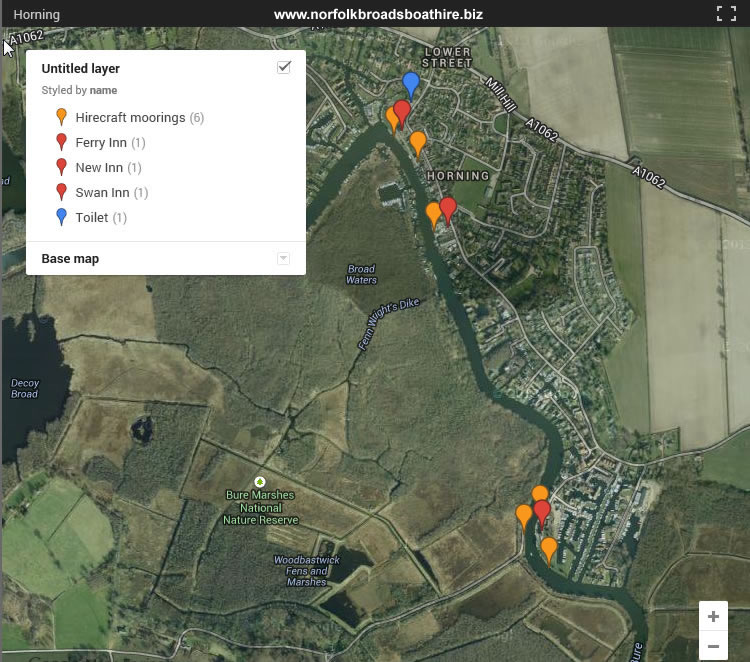Zoom in with the plus button
The image size is (750, 662).
[x=713, y=616]
